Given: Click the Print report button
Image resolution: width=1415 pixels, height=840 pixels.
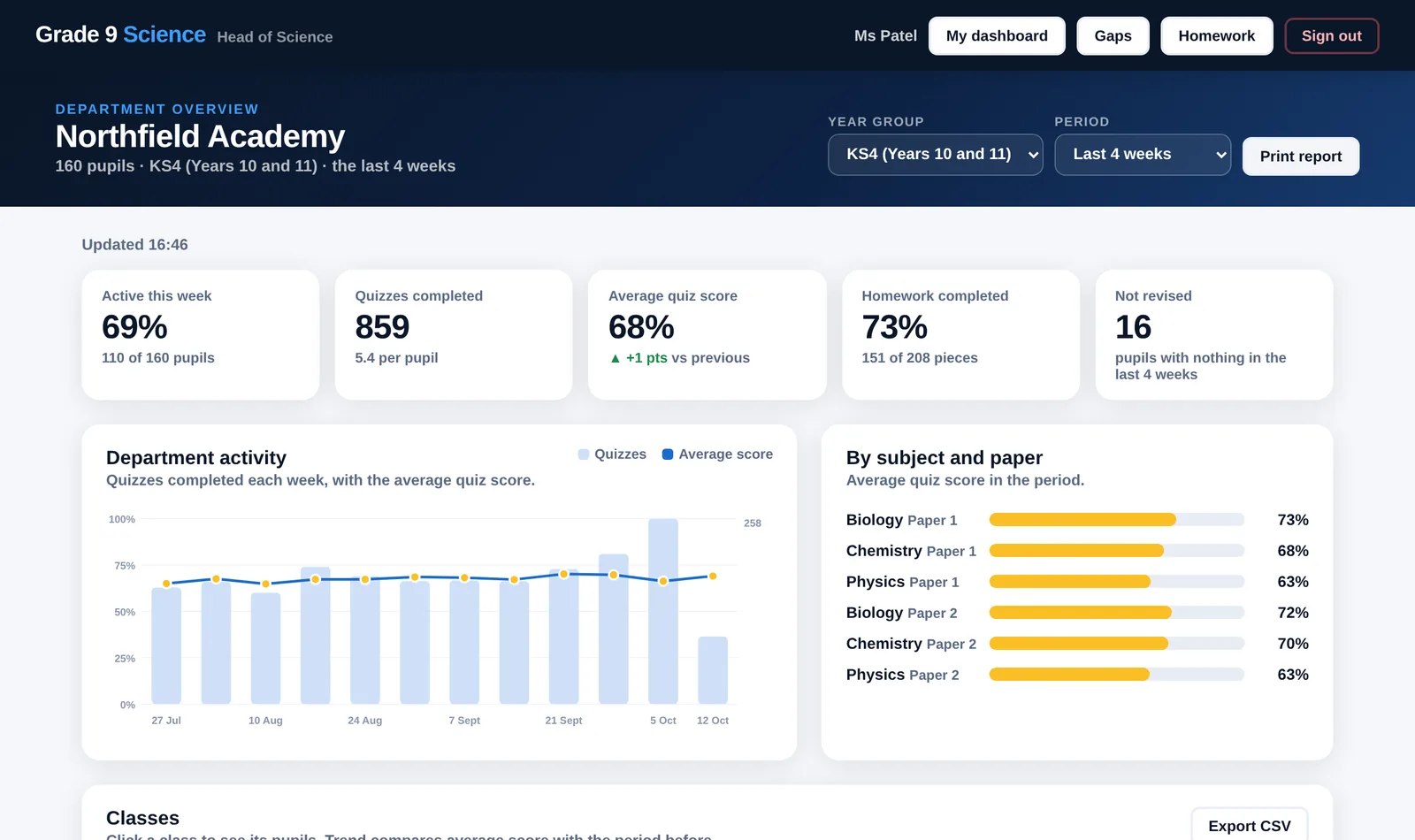Looking at the screenshot, I should 1301,157.
